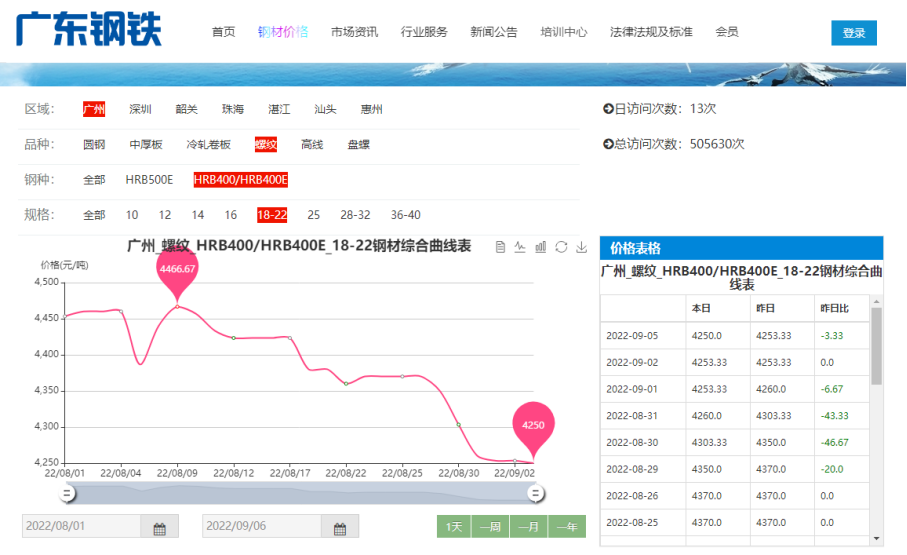Select region 惠州

point(371,109)
